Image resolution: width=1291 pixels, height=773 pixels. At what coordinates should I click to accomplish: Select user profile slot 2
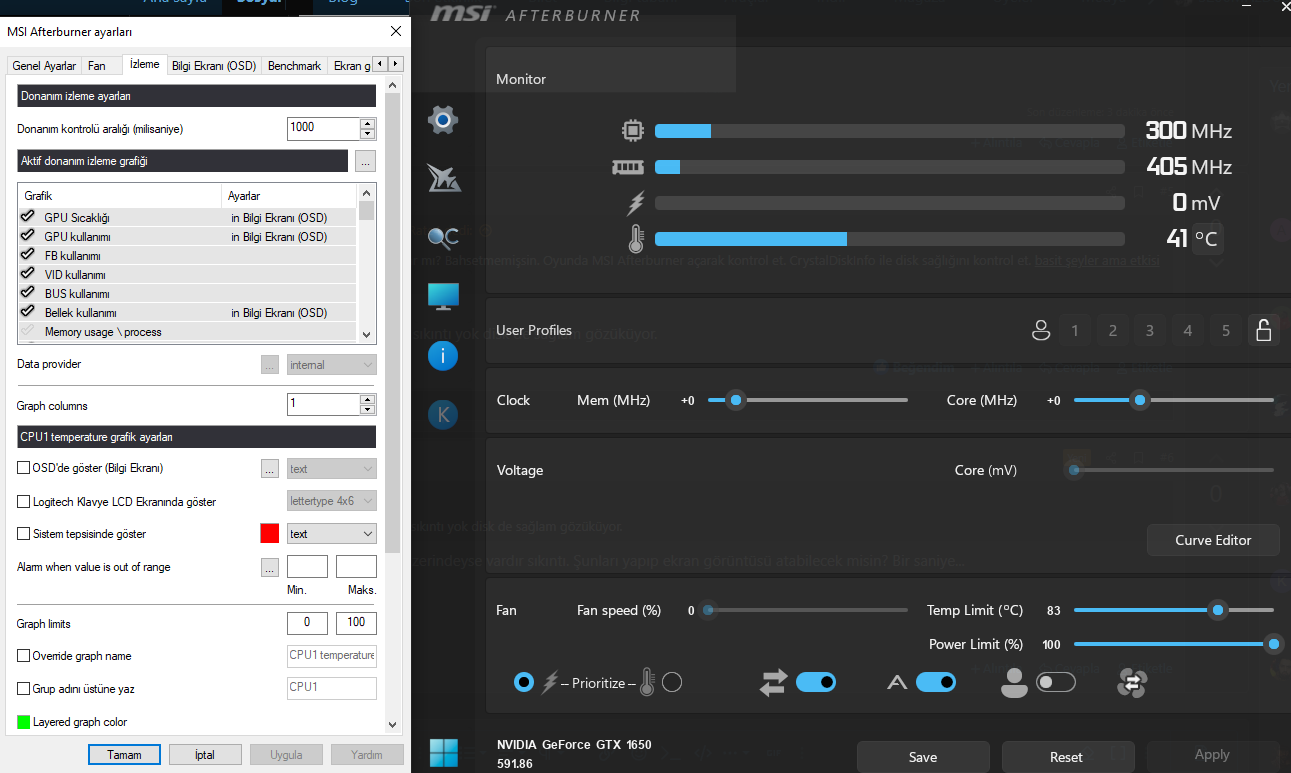pyautogui.click(x=1113, y=331)
